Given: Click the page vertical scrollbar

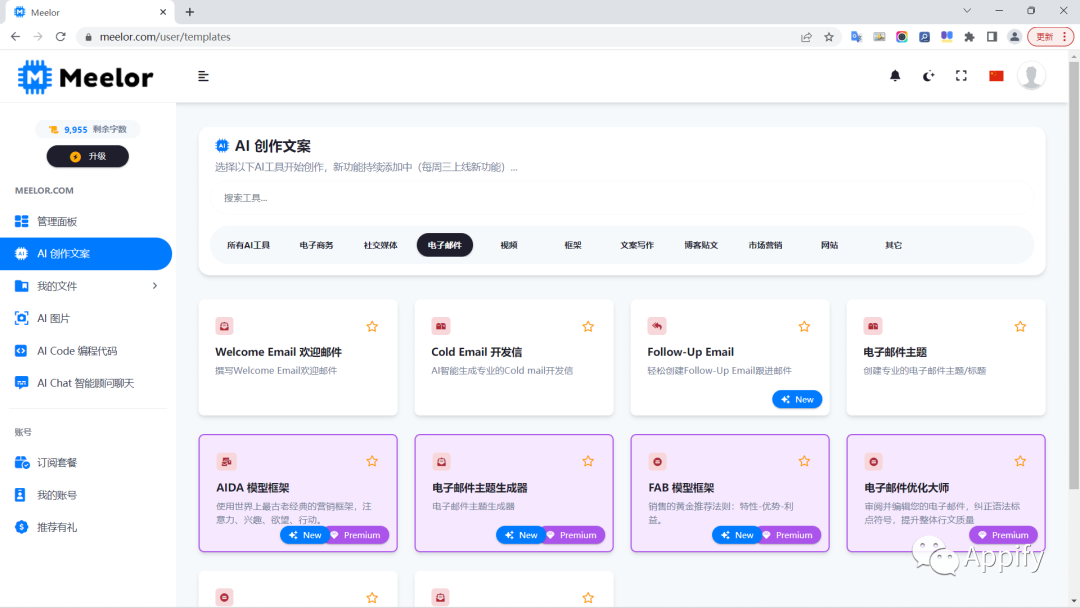Looking at the screenshot, I should point(1074,275).
